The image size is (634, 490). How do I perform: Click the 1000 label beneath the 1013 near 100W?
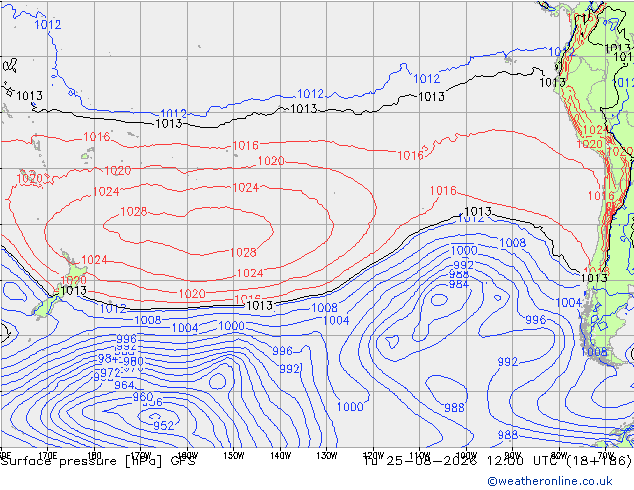point(464,250)
